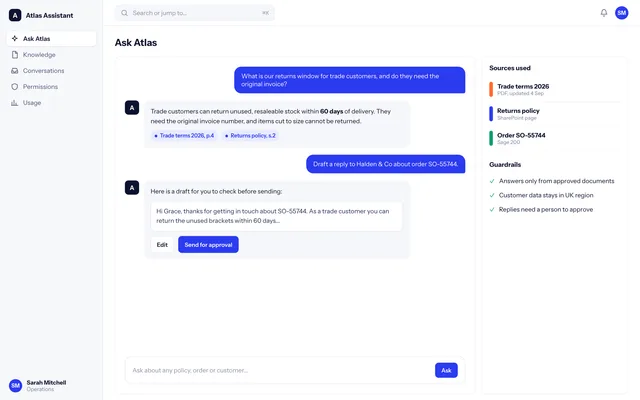Click the Atlas Assistant title text
This screenshot has height=400, width=640.
pyautogui.click(x=49, y=16)
